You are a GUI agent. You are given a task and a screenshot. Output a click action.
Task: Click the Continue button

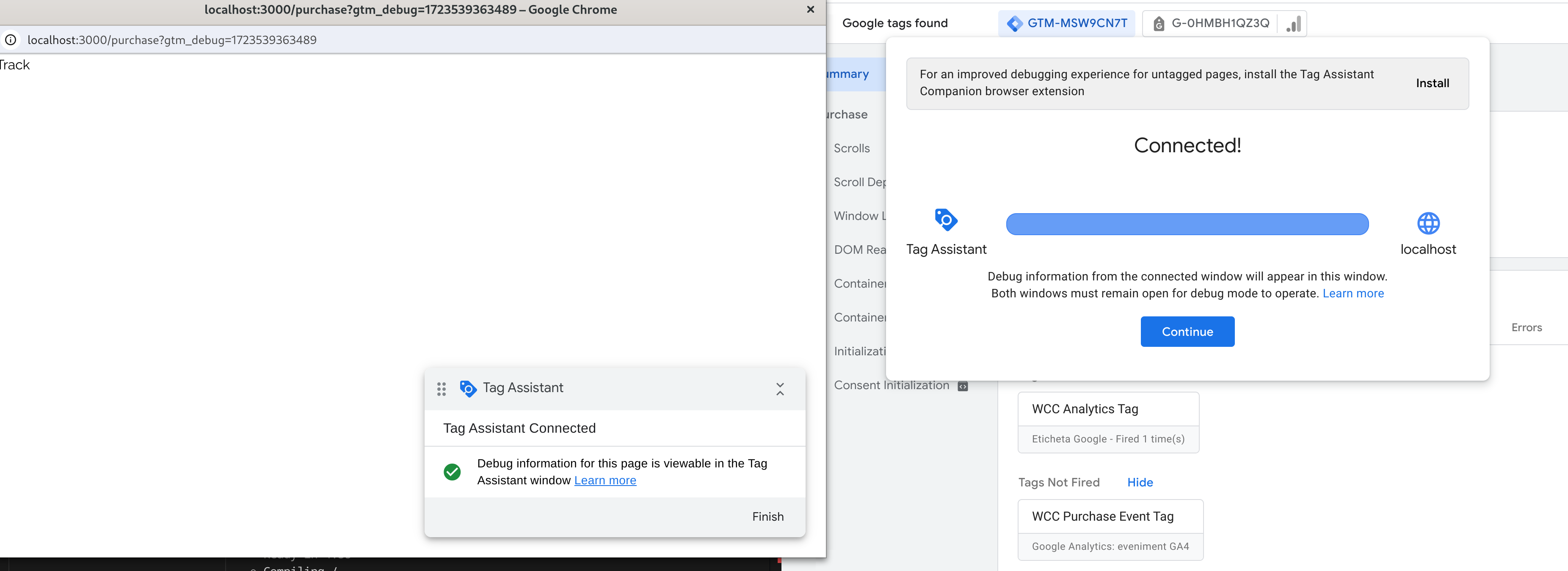(x=1188, y=331)
